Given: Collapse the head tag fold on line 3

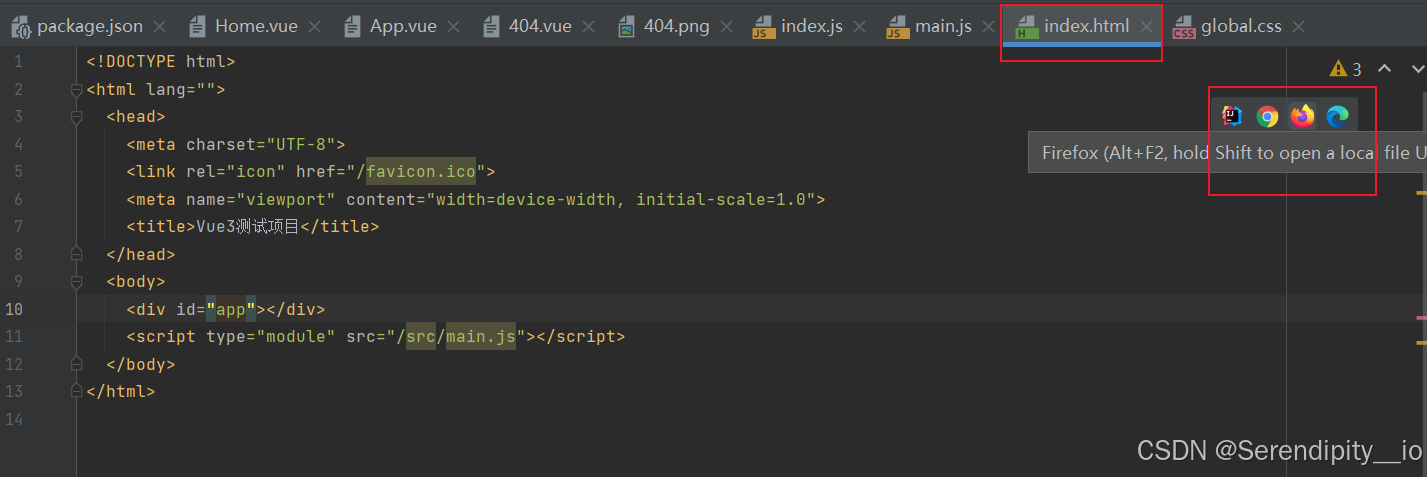Looking at the screenshot, I should click(x=76, y=117).
